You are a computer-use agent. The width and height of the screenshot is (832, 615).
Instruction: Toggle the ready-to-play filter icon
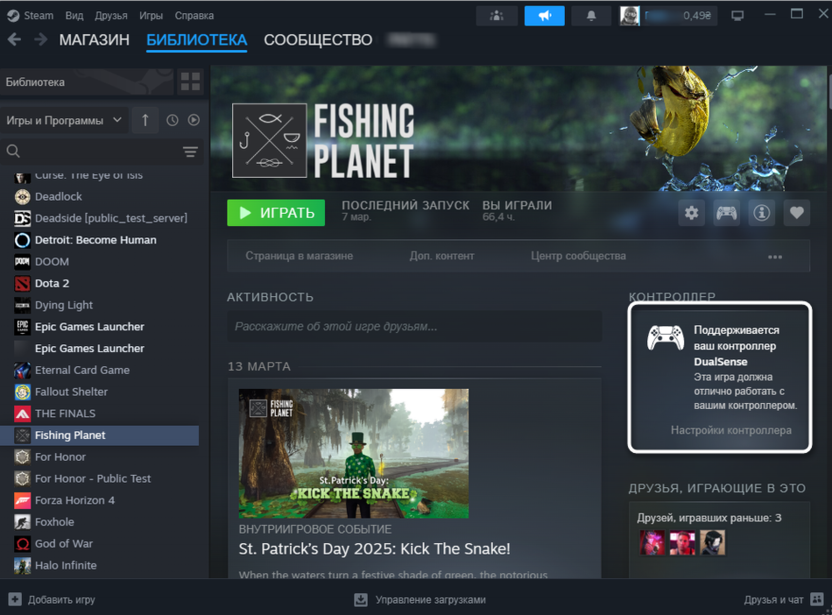(x=194, y=120)
